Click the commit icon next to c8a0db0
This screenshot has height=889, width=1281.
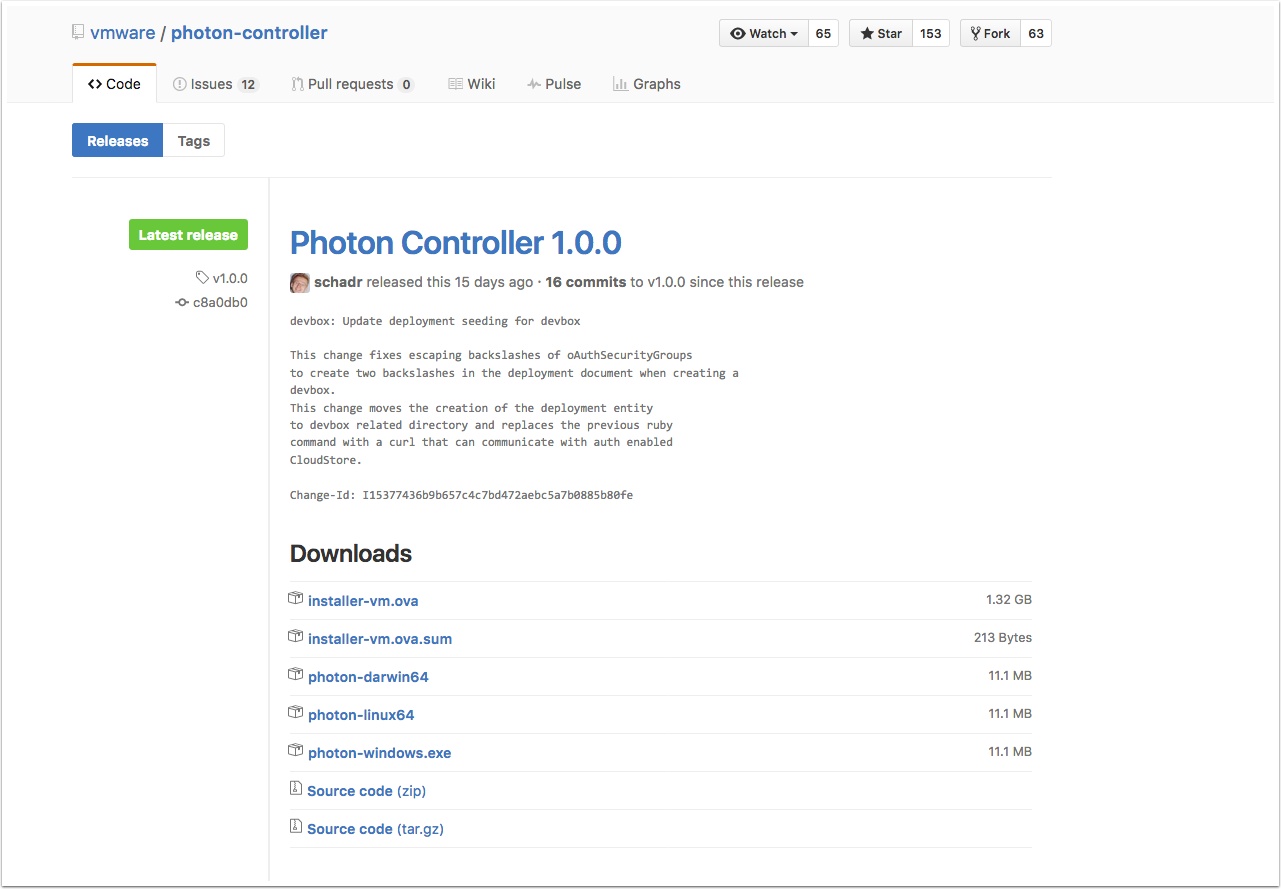click(x=182, y=302)
